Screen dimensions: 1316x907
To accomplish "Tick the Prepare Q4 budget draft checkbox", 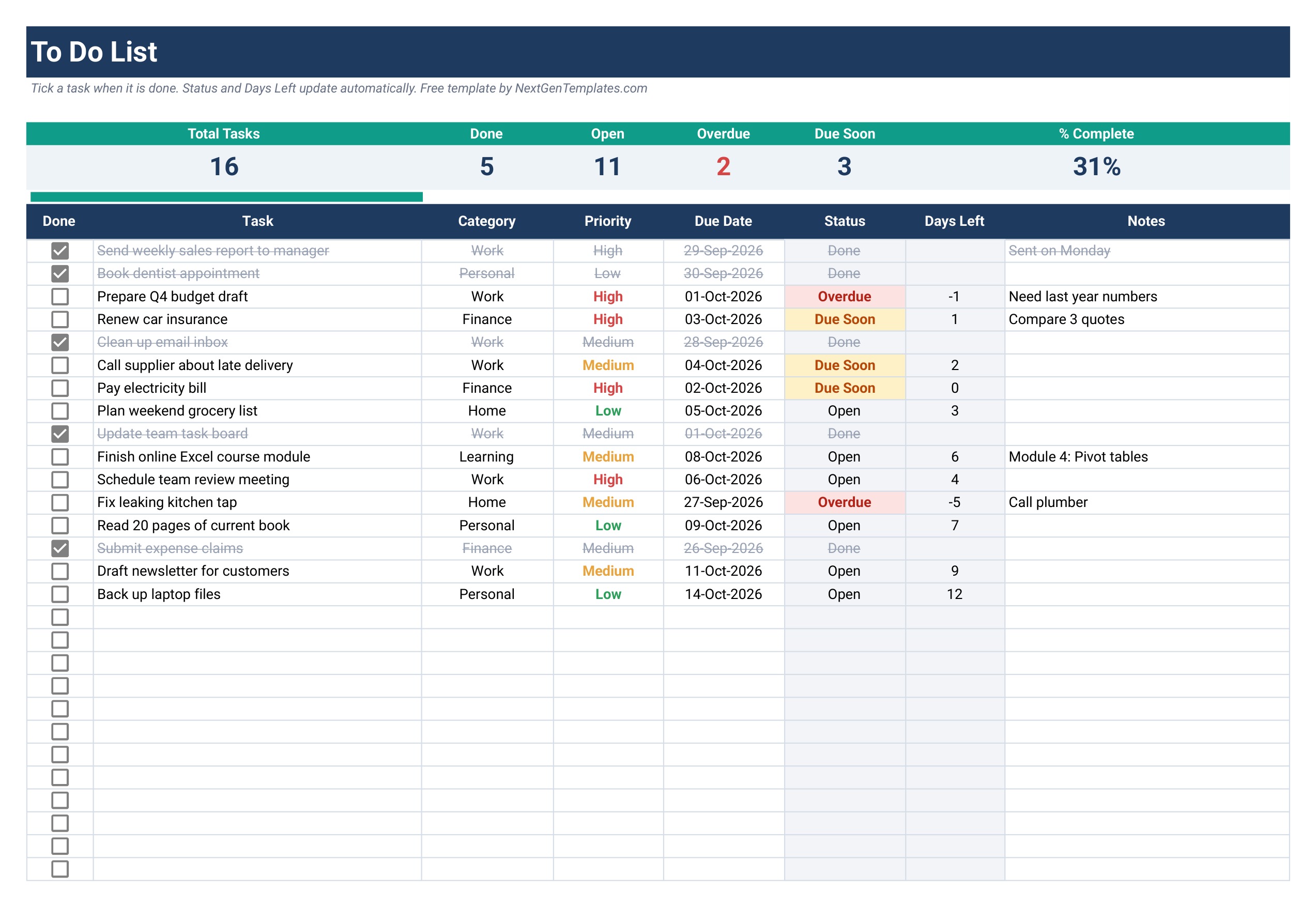I will pos(59,297).
